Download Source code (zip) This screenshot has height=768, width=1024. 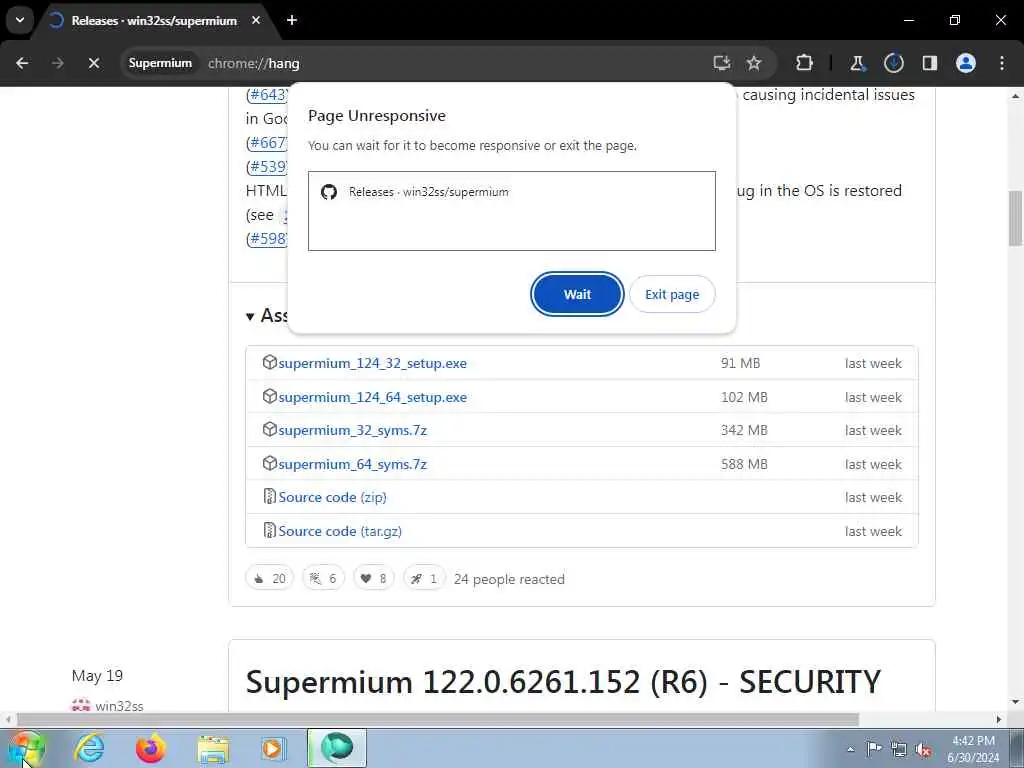pos(332,497)
